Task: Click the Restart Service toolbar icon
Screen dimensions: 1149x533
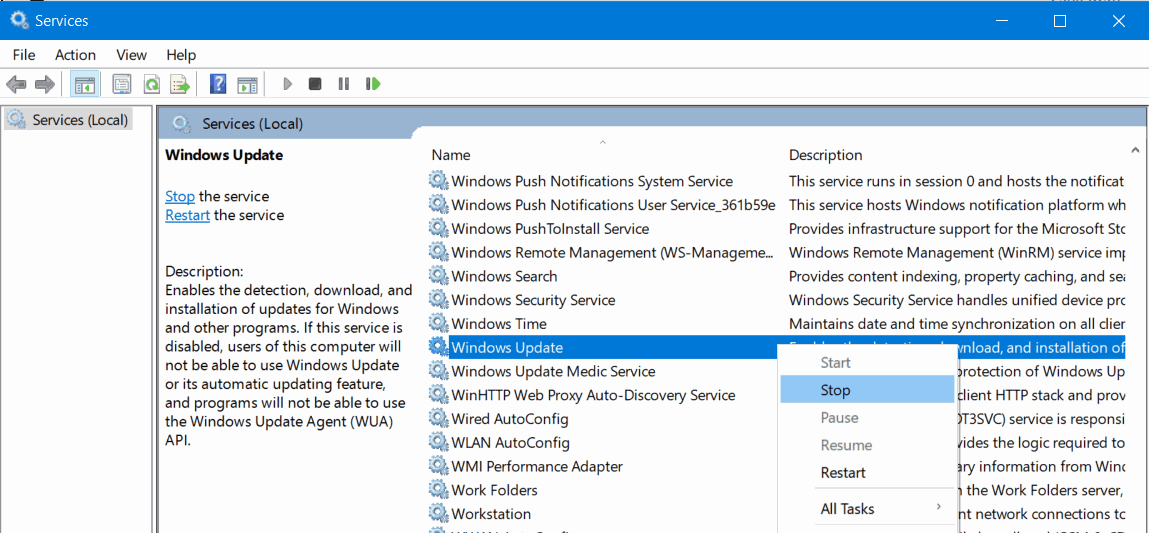Action: coord(374,84)
